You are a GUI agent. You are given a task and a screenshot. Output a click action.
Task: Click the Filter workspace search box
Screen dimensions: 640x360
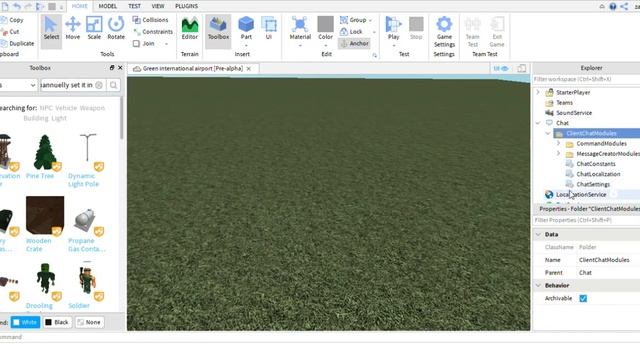[x=586, y=79]
